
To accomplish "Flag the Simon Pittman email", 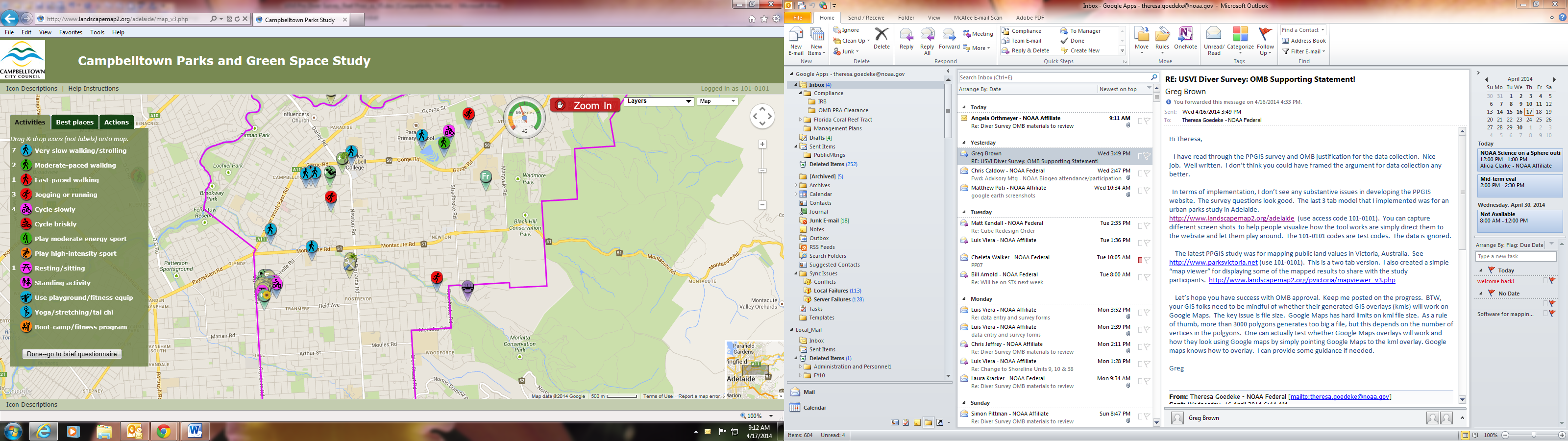I will point(1147,416).
